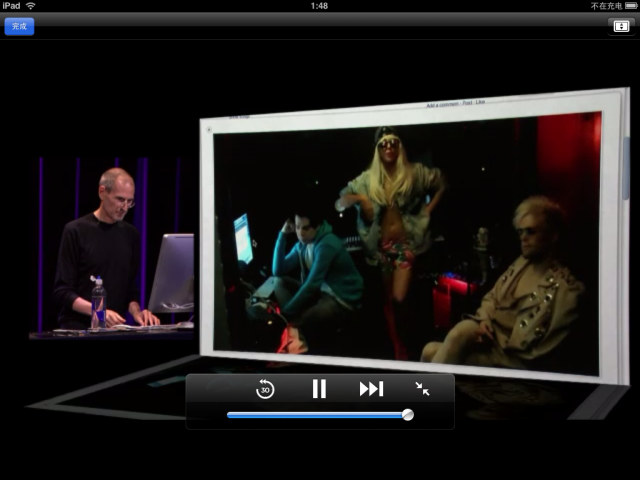
Task: Tap the 不在充电 charging status text
Action: point(607,6)
